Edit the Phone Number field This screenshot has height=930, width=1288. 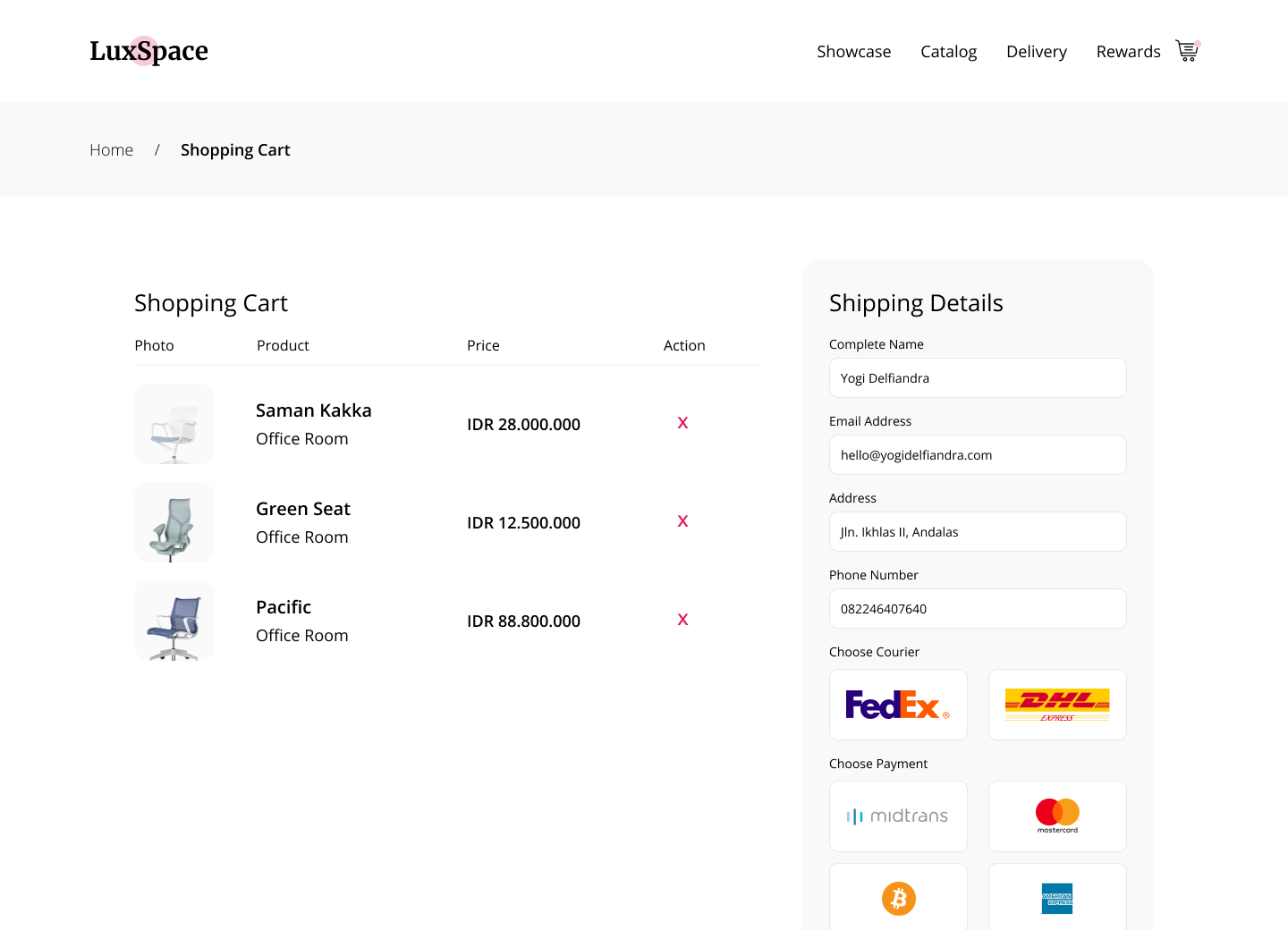tap(978, 609)
